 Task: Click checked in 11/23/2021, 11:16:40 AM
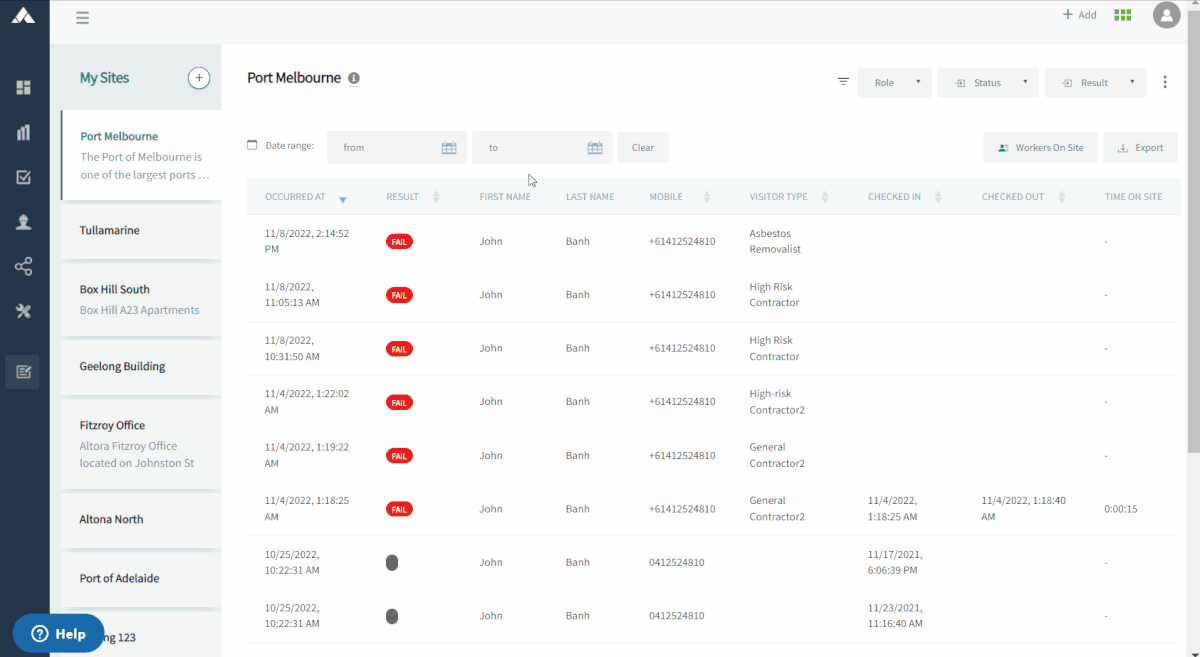(x=896, y=616)
